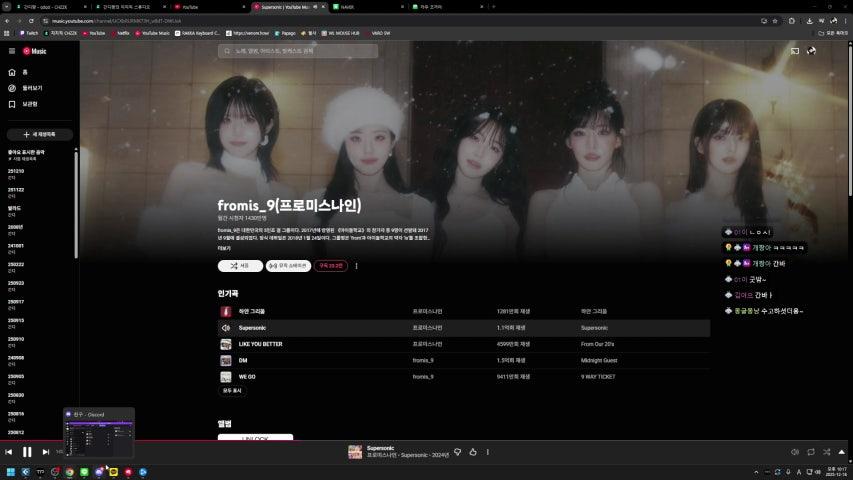Open the Twitch bookmark
853x480 pixels.
[x=29, y=33]
